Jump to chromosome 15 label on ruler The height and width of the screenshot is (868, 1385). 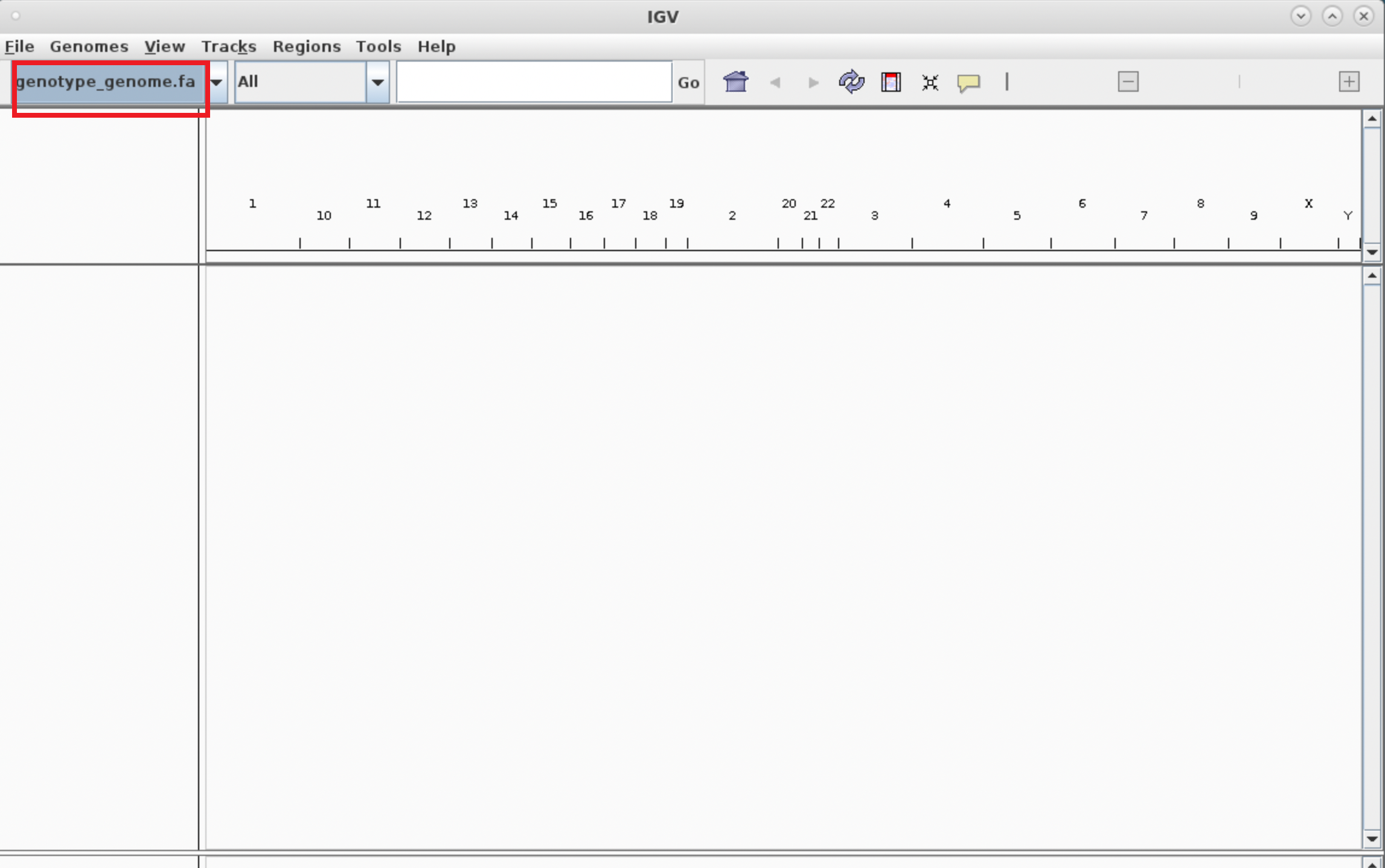coord(549,203)
